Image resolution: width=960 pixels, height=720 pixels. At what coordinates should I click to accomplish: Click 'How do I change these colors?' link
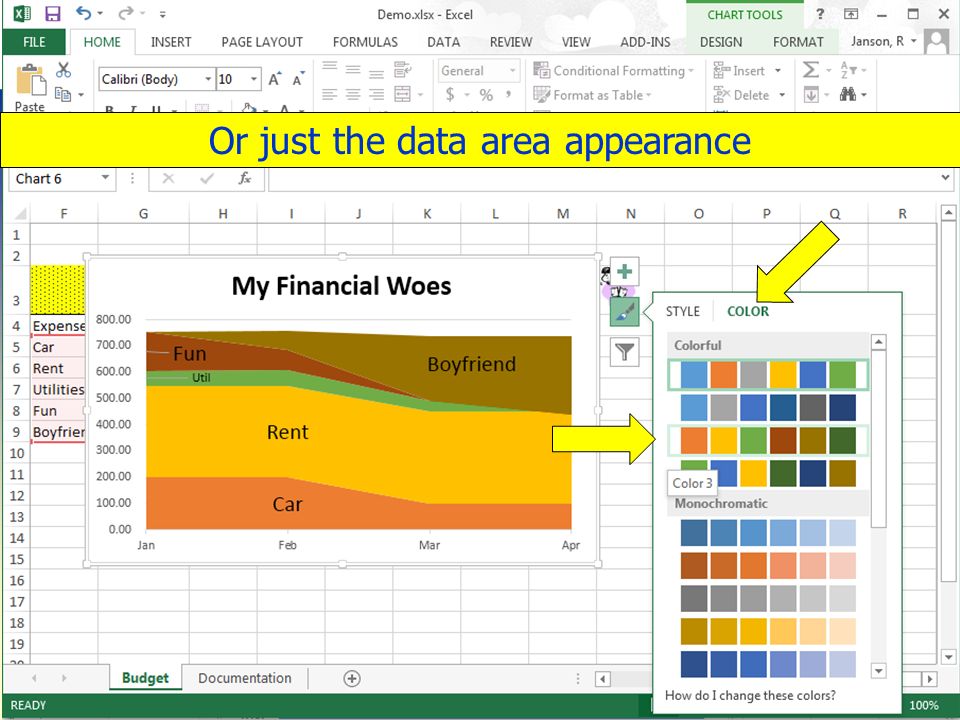tap(750, 696)
